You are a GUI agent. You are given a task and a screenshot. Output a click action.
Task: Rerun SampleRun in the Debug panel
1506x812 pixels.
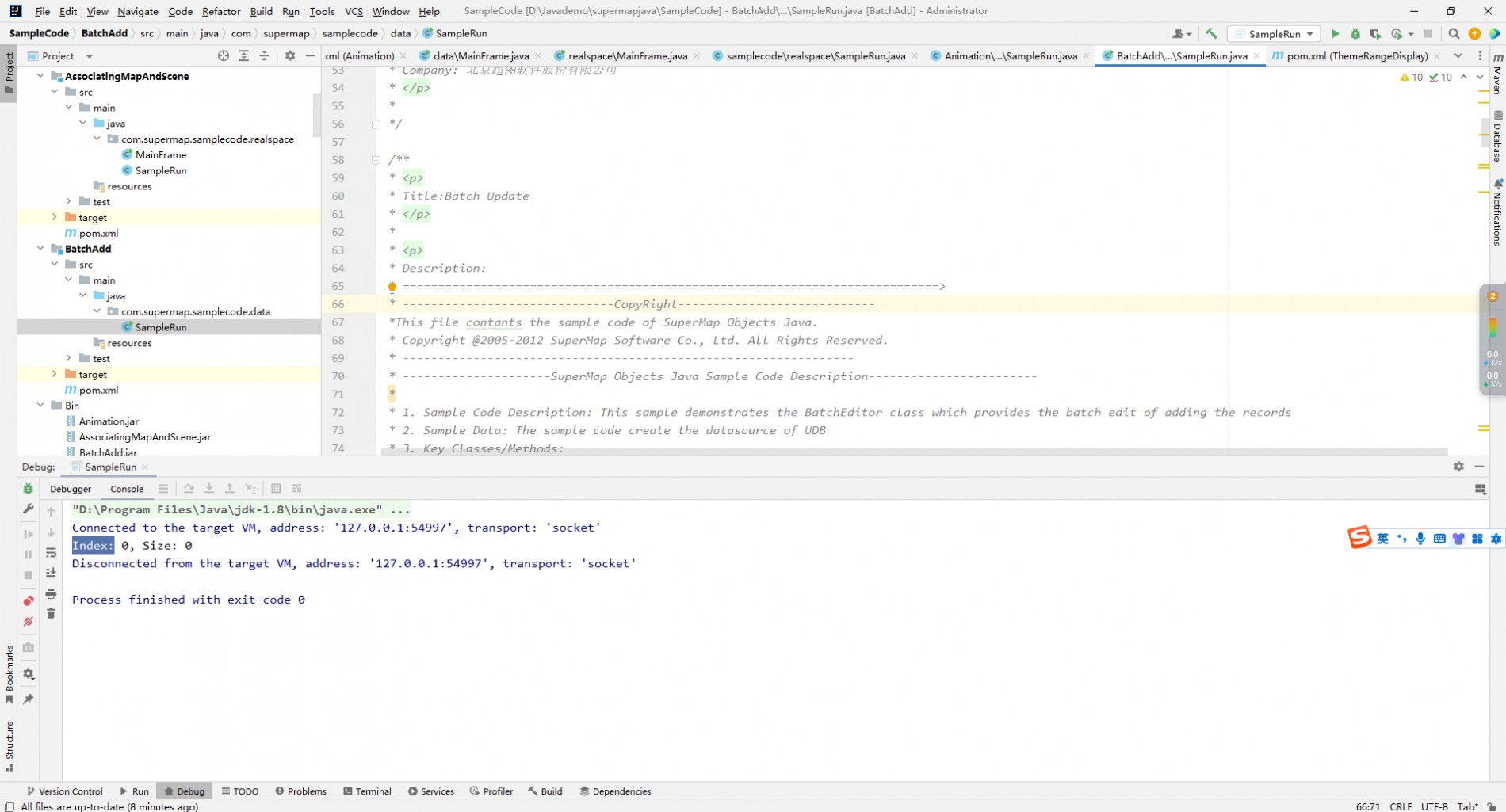pyautogui.click(x=29, y=489)
